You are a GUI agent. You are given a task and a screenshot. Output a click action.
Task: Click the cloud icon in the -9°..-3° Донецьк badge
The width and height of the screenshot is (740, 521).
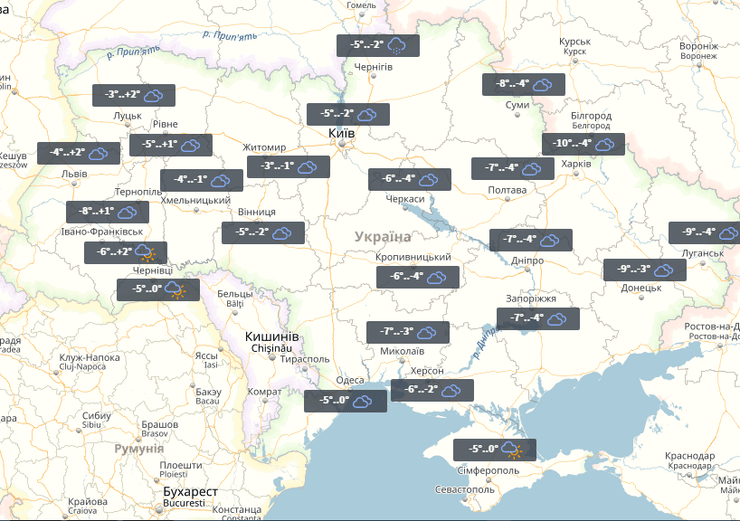click(664, 270)
